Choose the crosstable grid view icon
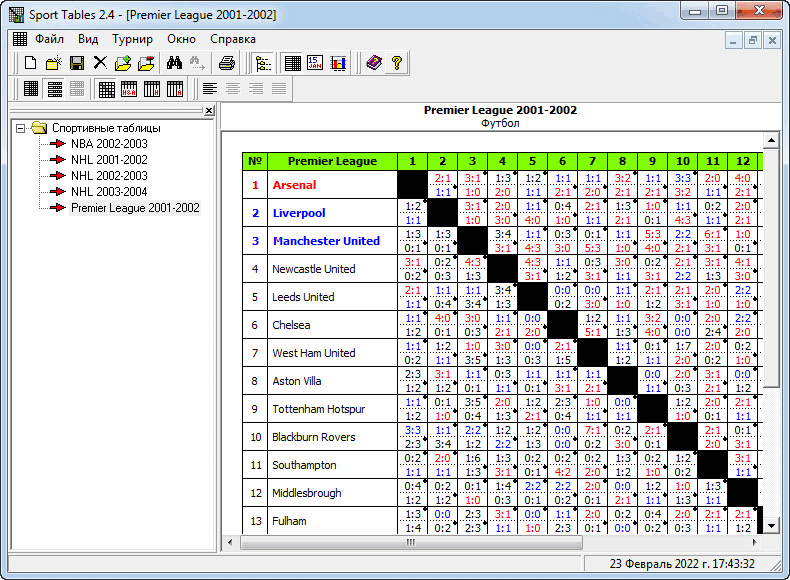 pos(106,89)
